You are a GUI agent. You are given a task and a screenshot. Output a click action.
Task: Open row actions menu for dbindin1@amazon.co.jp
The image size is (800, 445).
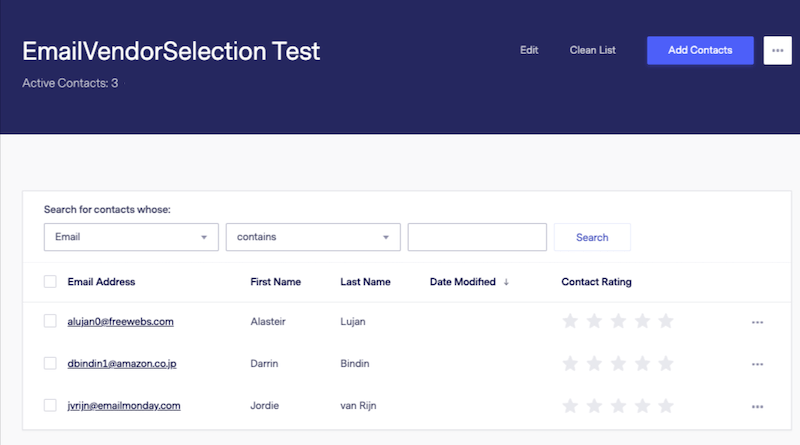click(x=757, y=364)
